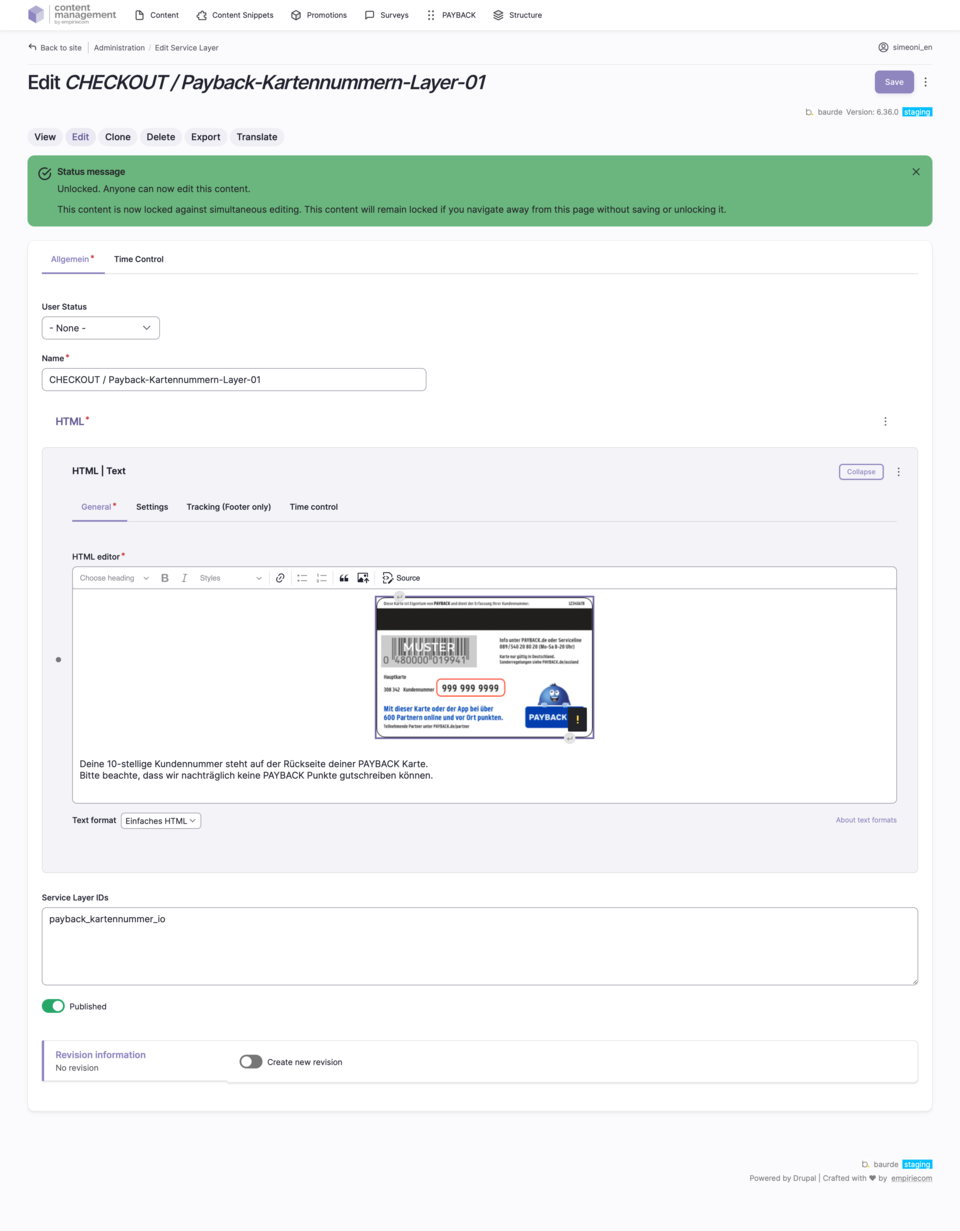The width and height of the screenshot is (960, 1231).
Task: Switch editor to Source view
Action: (401, 578)
